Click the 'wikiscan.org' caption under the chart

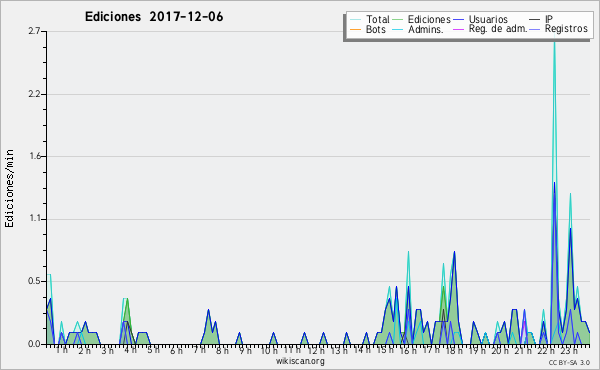coord(300,361)
